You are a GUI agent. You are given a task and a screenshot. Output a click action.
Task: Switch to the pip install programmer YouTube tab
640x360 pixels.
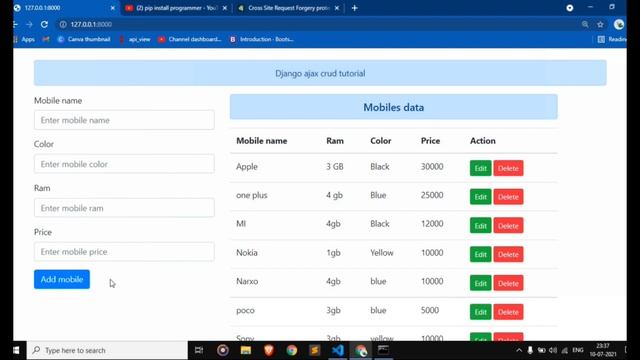[176, 8]
